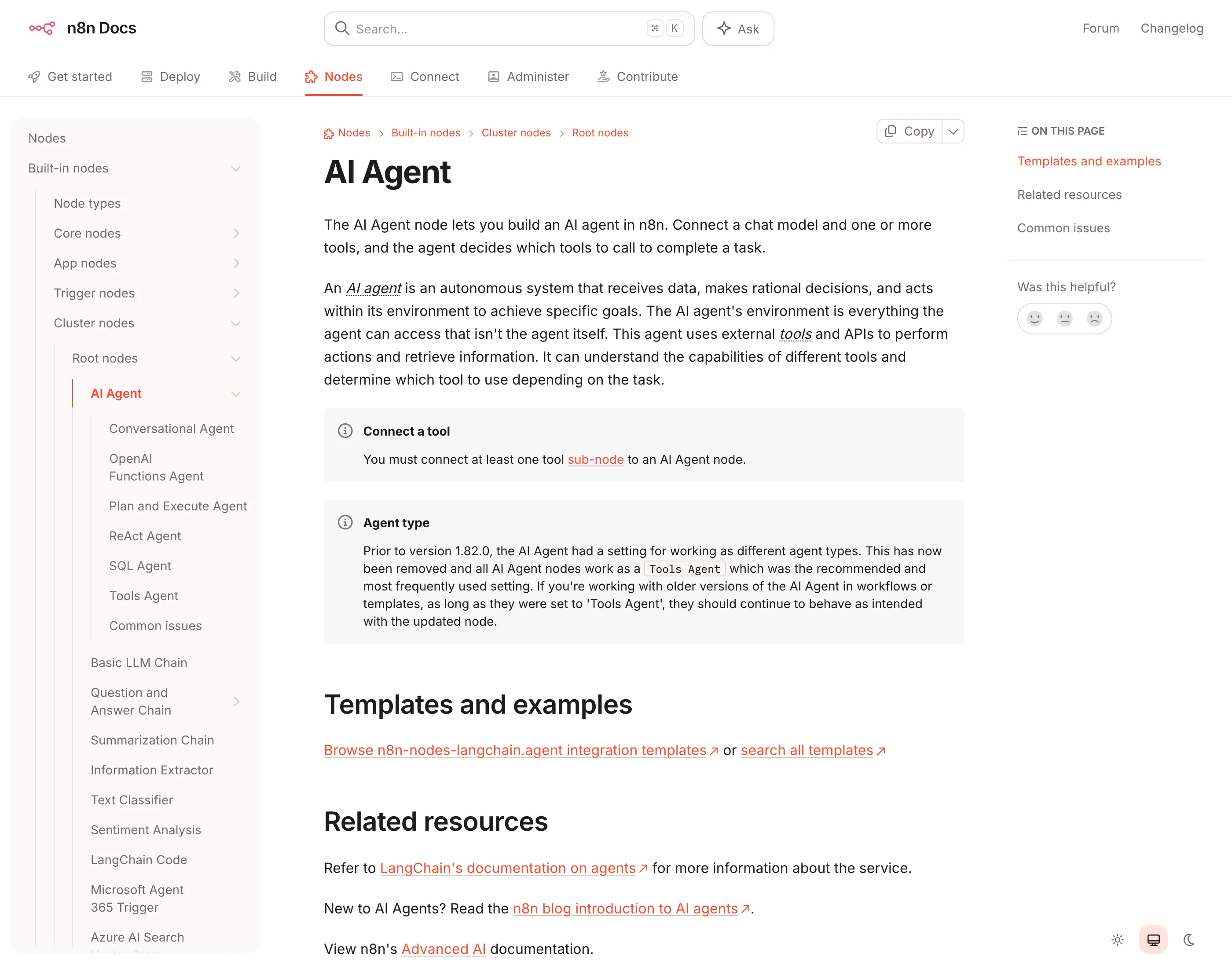Click the happy face feedback icon
This screenshot has width=1232, height=968.
pos(1035,319)
